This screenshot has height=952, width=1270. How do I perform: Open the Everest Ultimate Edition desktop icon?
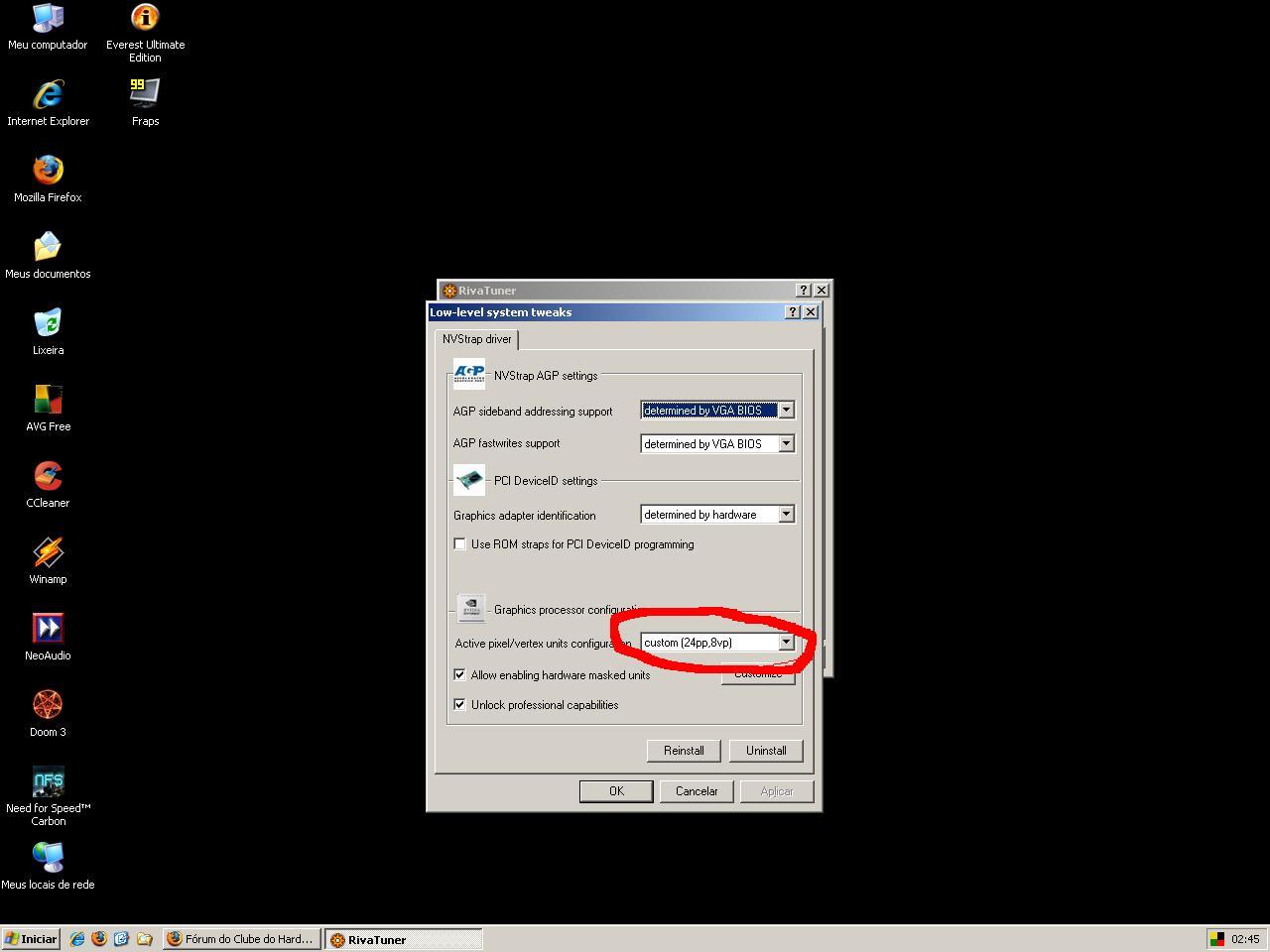145,33
